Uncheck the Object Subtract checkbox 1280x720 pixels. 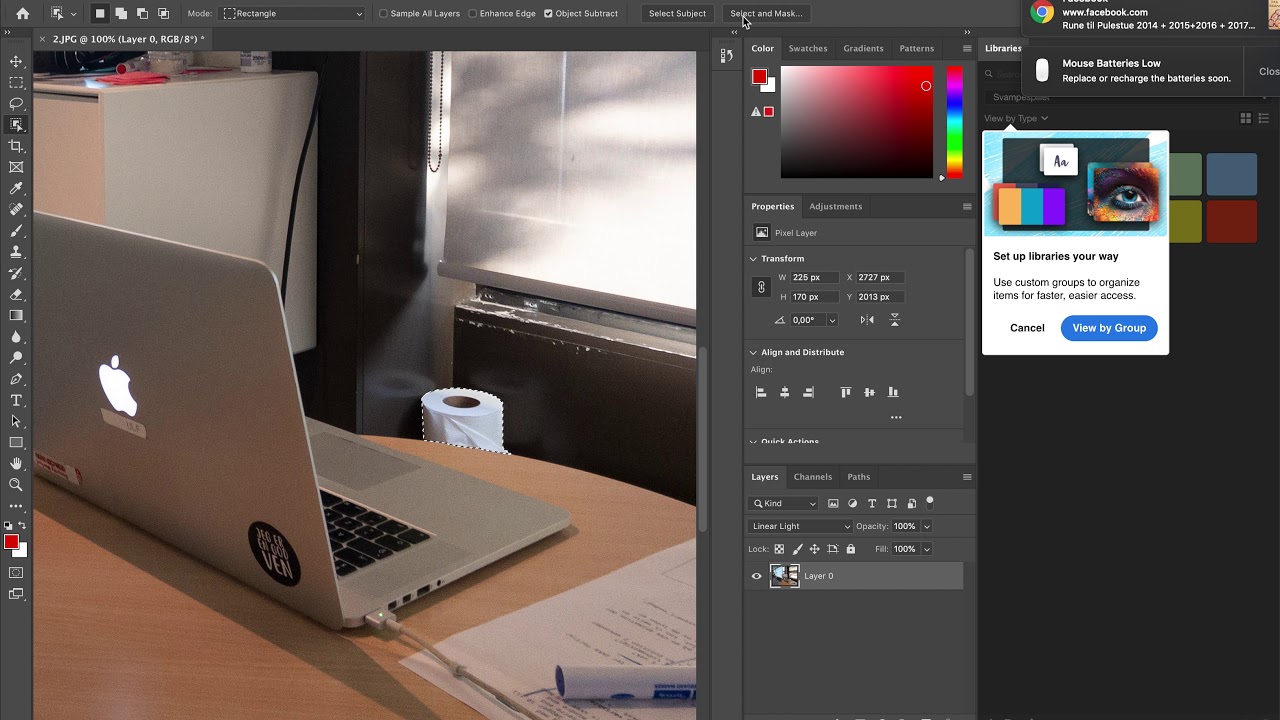tap(548, 14)
